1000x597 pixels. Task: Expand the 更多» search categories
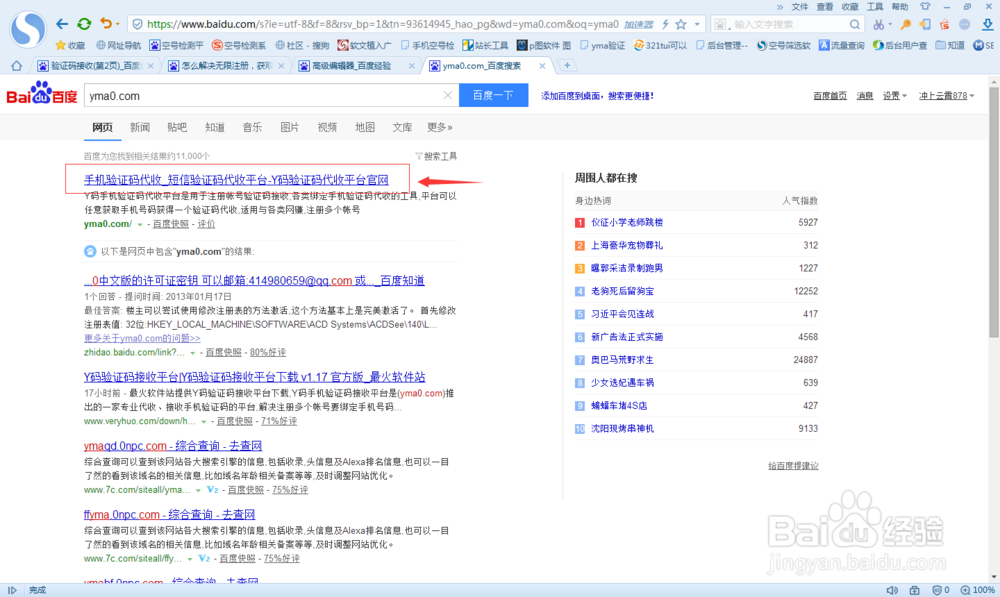pos(439,127)
